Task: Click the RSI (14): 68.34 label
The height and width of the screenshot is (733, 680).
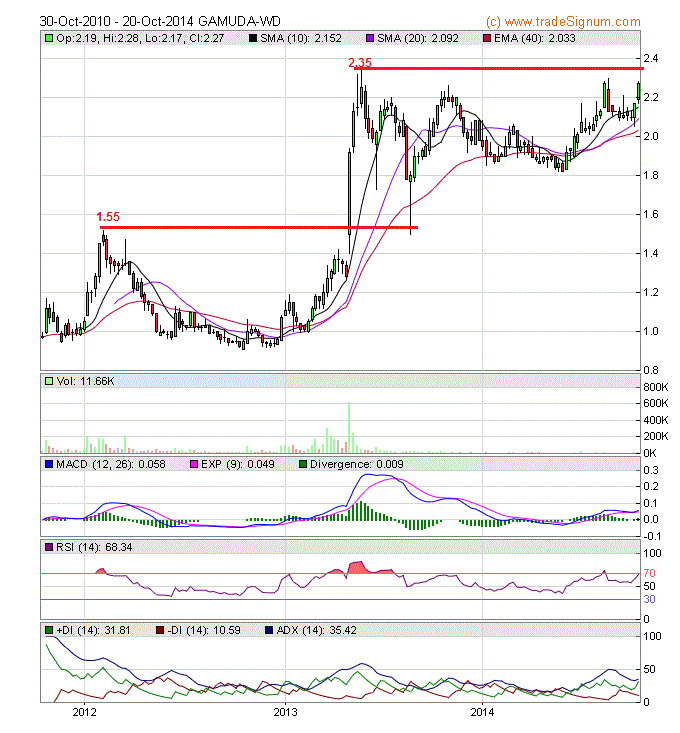Action: 94,547
